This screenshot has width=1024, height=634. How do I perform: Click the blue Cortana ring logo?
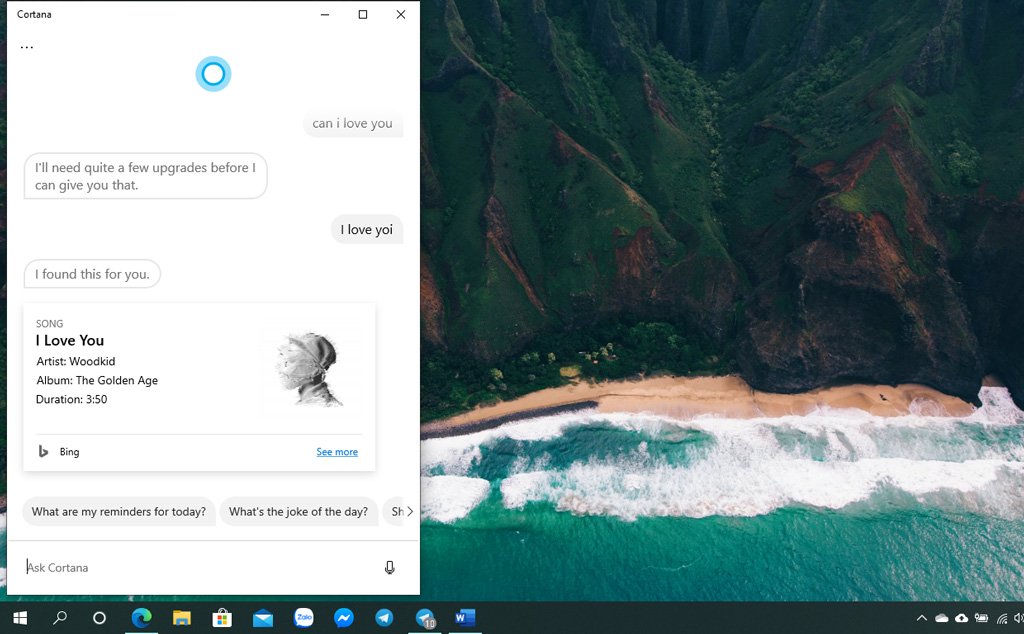[213, 74]
